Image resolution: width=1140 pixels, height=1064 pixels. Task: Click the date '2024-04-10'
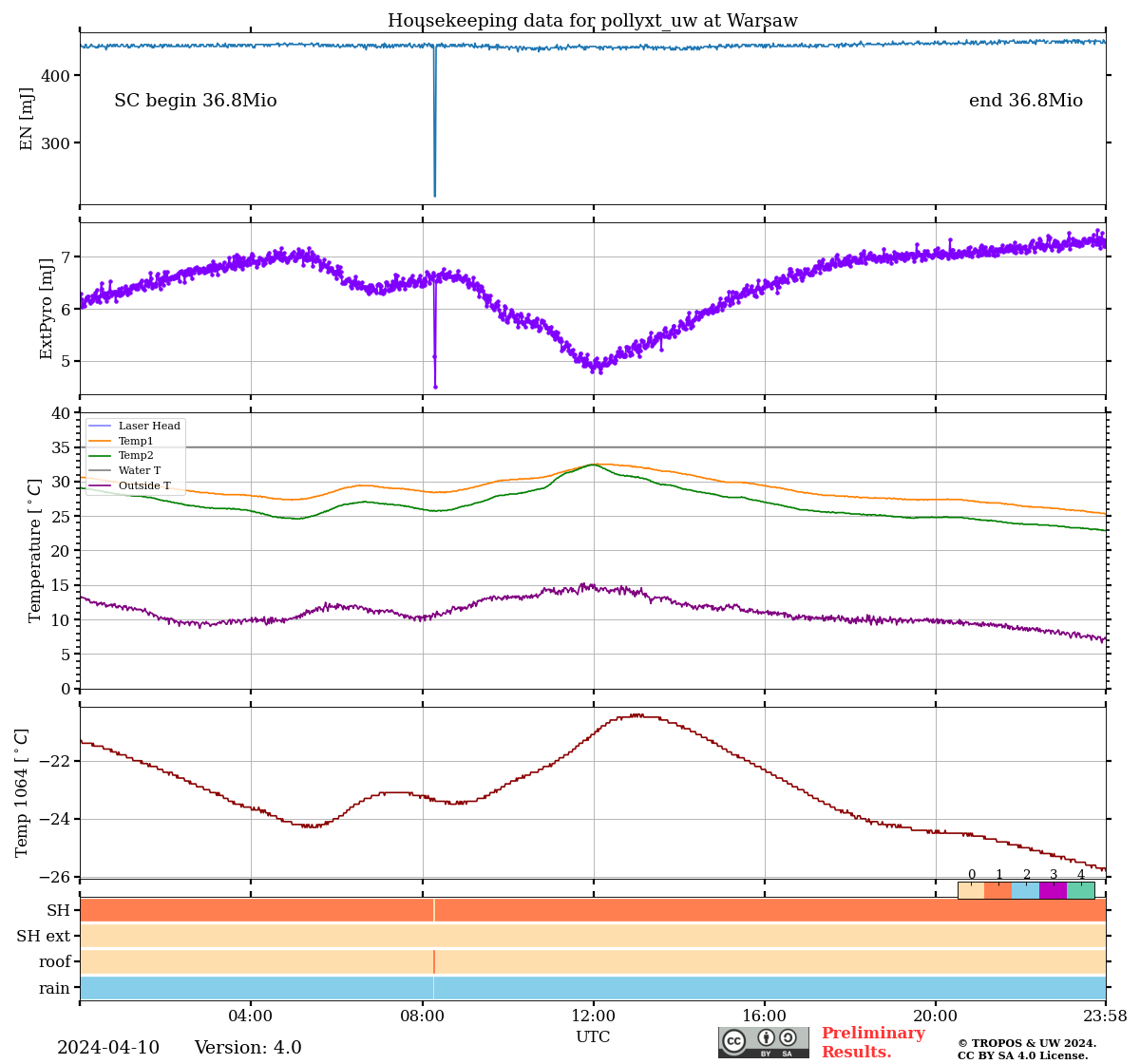point(108,1048)
